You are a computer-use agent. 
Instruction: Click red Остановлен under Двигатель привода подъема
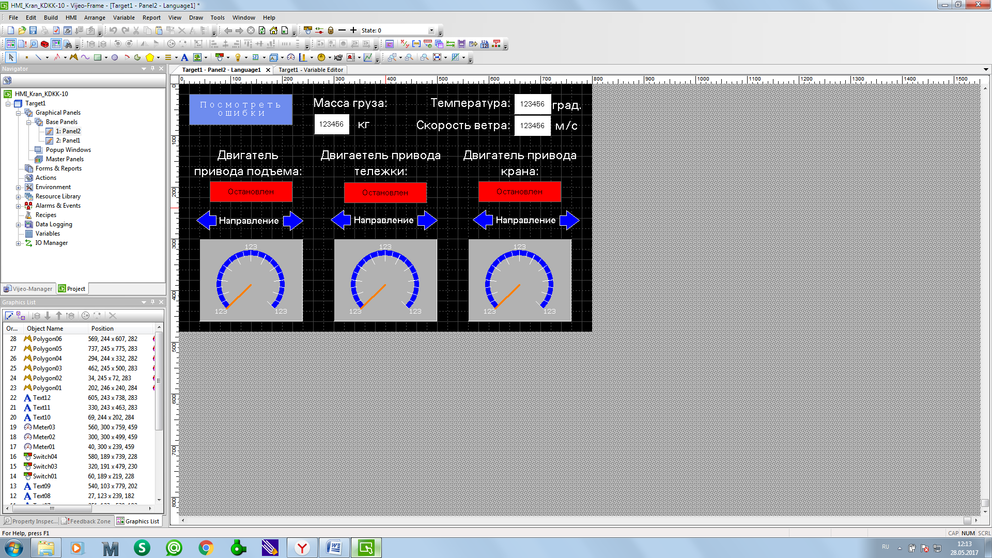pyautogui.click(x=251, y=191)
